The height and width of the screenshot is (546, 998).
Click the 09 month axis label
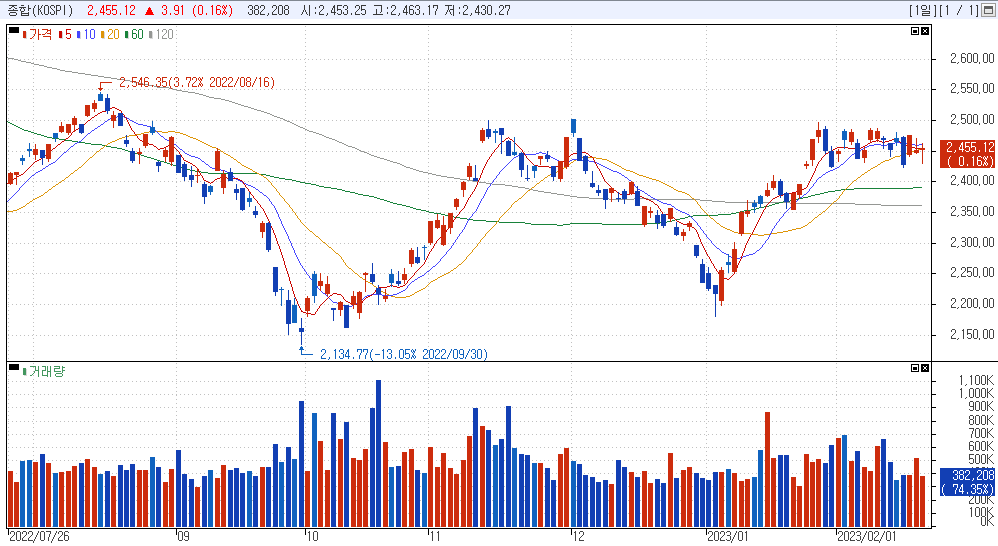[x=183, y=536]
